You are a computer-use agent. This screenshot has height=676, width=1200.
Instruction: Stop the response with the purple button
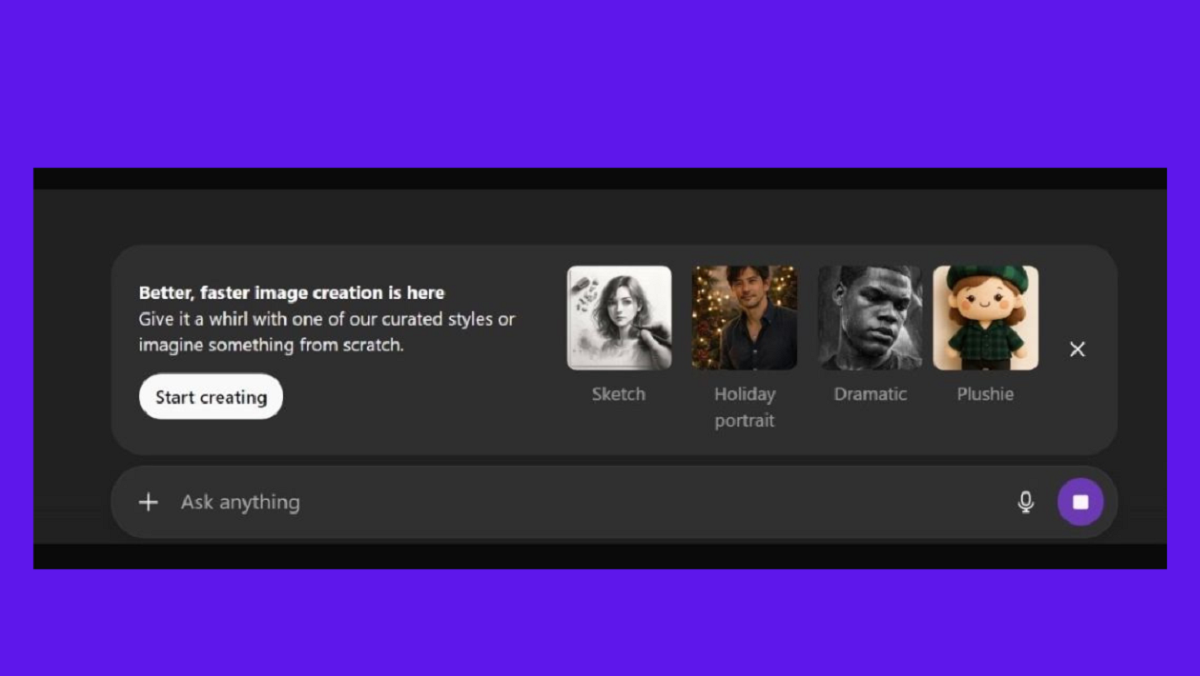click(x=1080, y=502)
